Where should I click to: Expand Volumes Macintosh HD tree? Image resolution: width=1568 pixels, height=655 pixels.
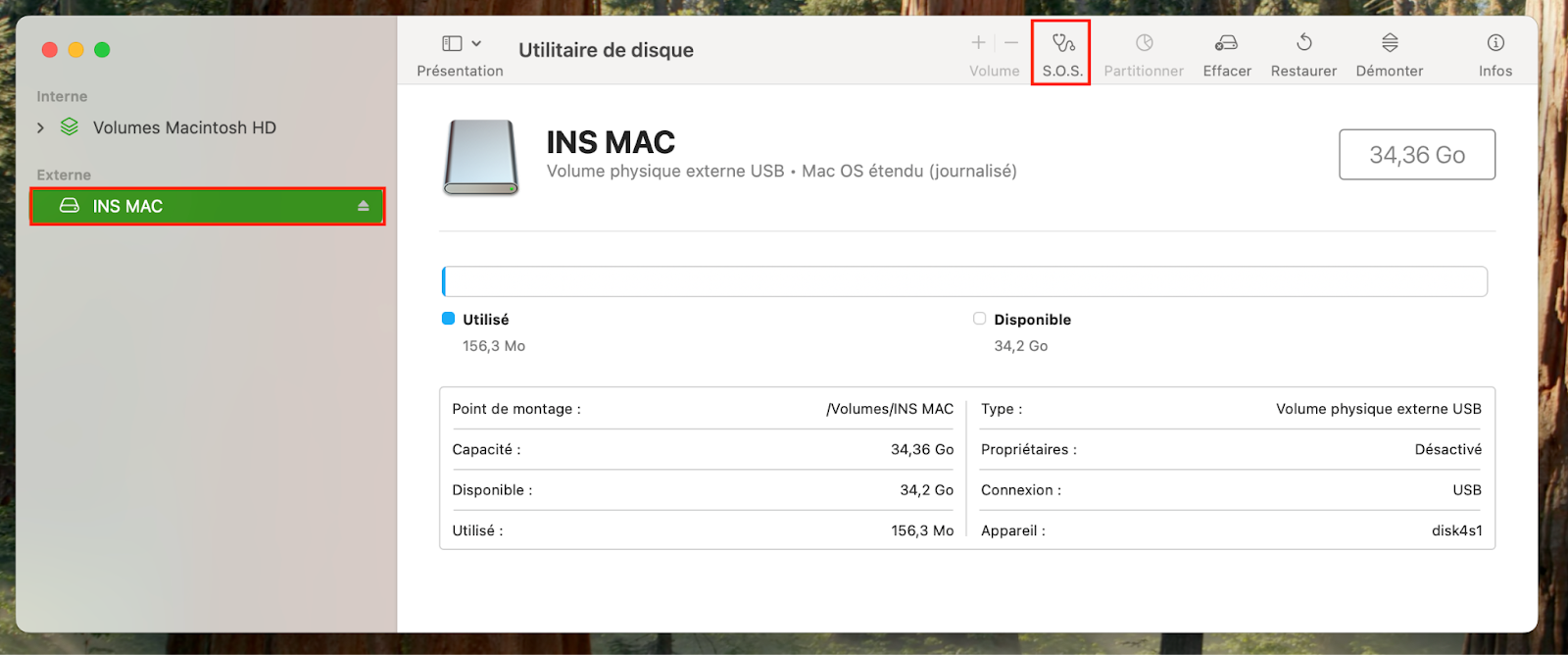40,127
